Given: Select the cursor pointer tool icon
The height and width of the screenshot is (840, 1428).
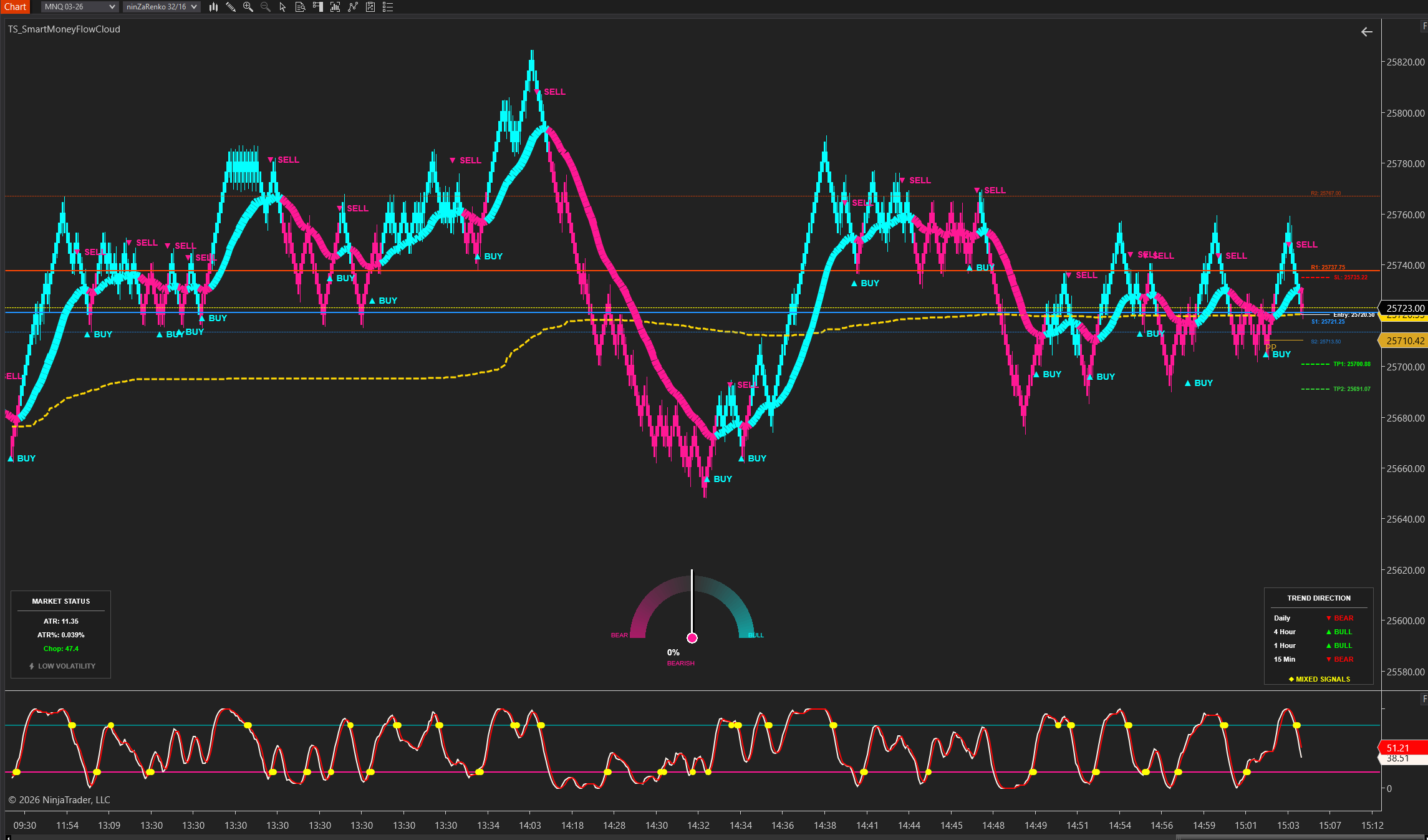Looking at the screenshot, I should (x=282, y=7).
